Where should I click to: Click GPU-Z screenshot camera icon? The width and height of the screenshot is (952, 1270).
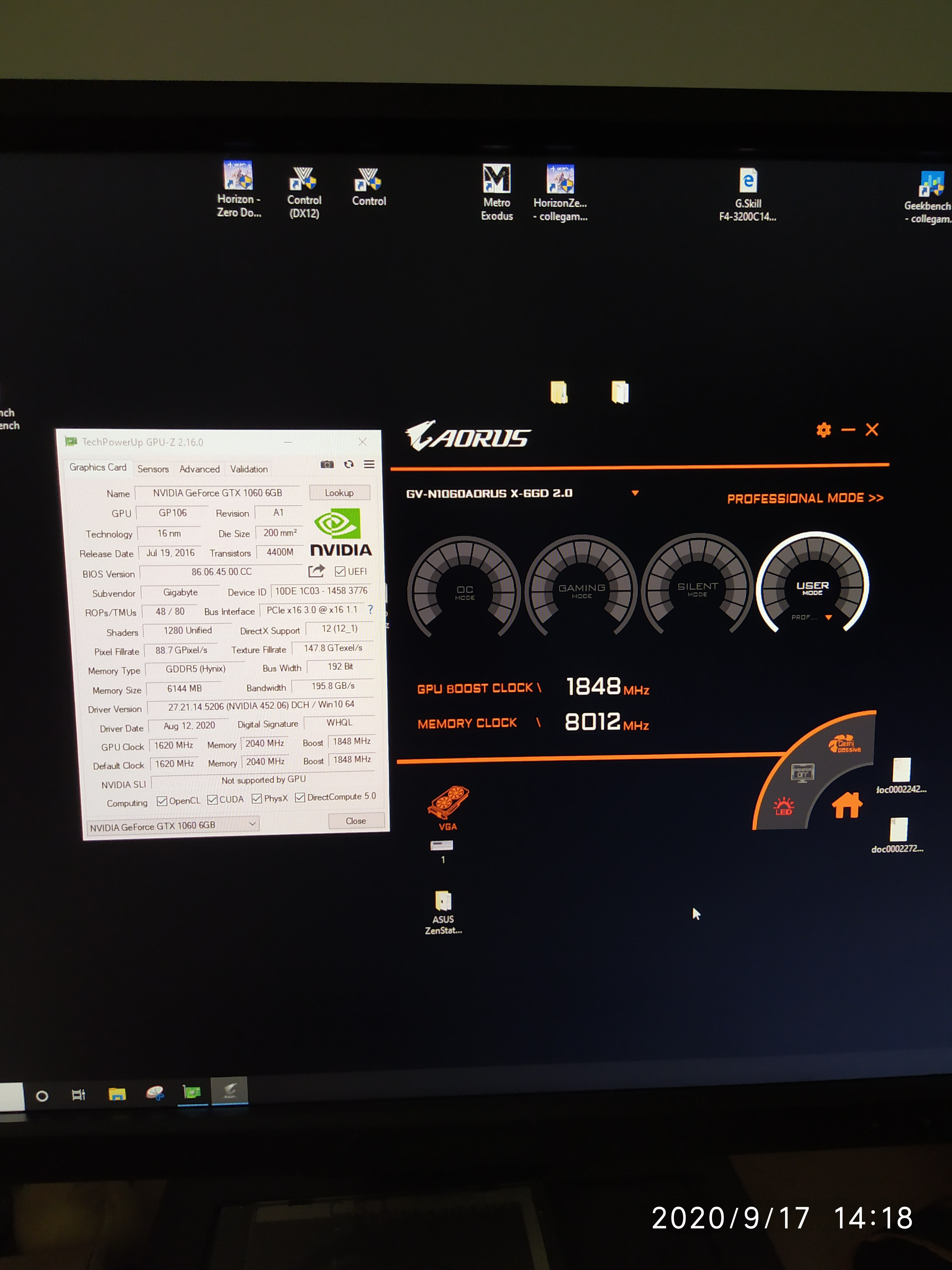[x=327, y=464]
